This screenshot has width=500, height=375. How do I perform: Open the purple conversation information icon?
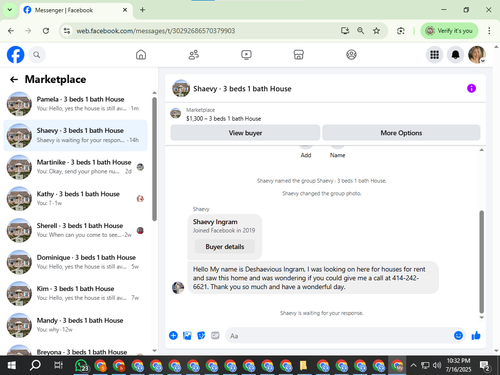tap(471, 88)
